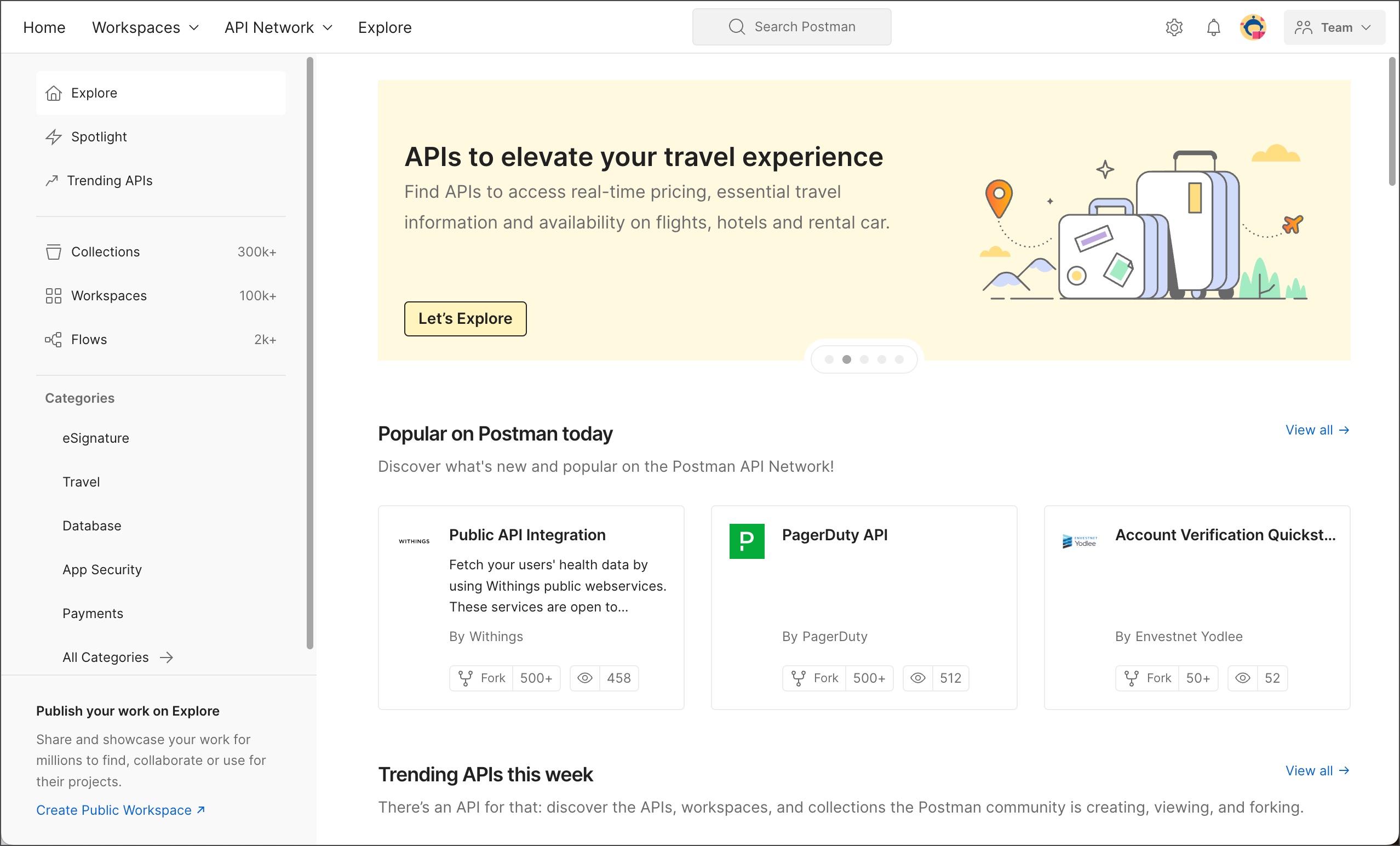Open the user avatar menu
The width and height of the screenshot is (1400, 846).
(x=1253, y=27)
